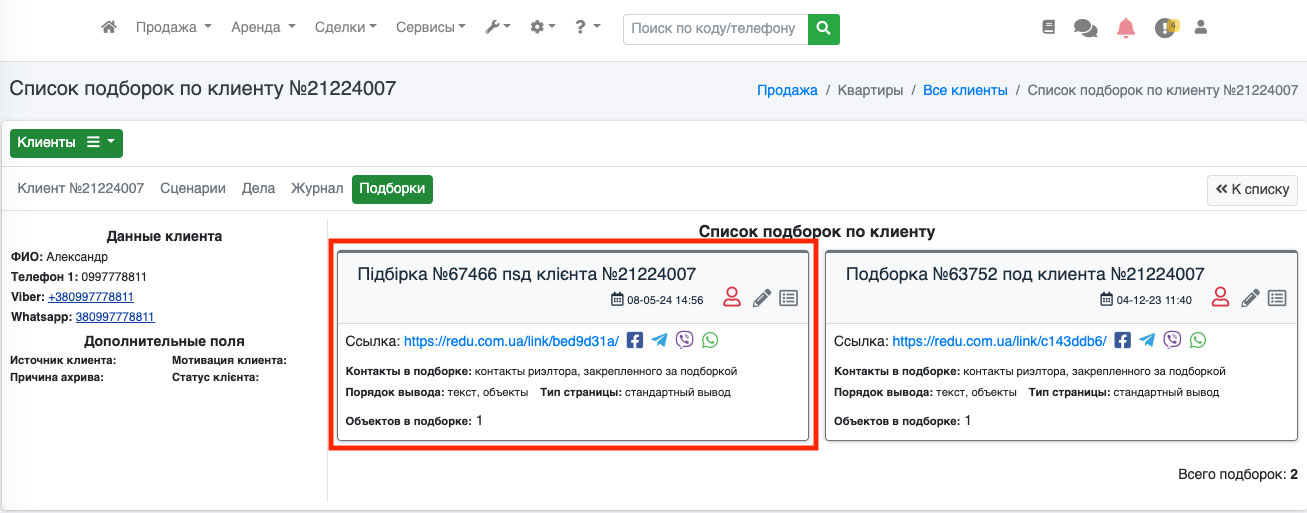This screenshot has height=513, width=1307.
Task: Switch to the Сценарии tab
Action: coord(193,188)
